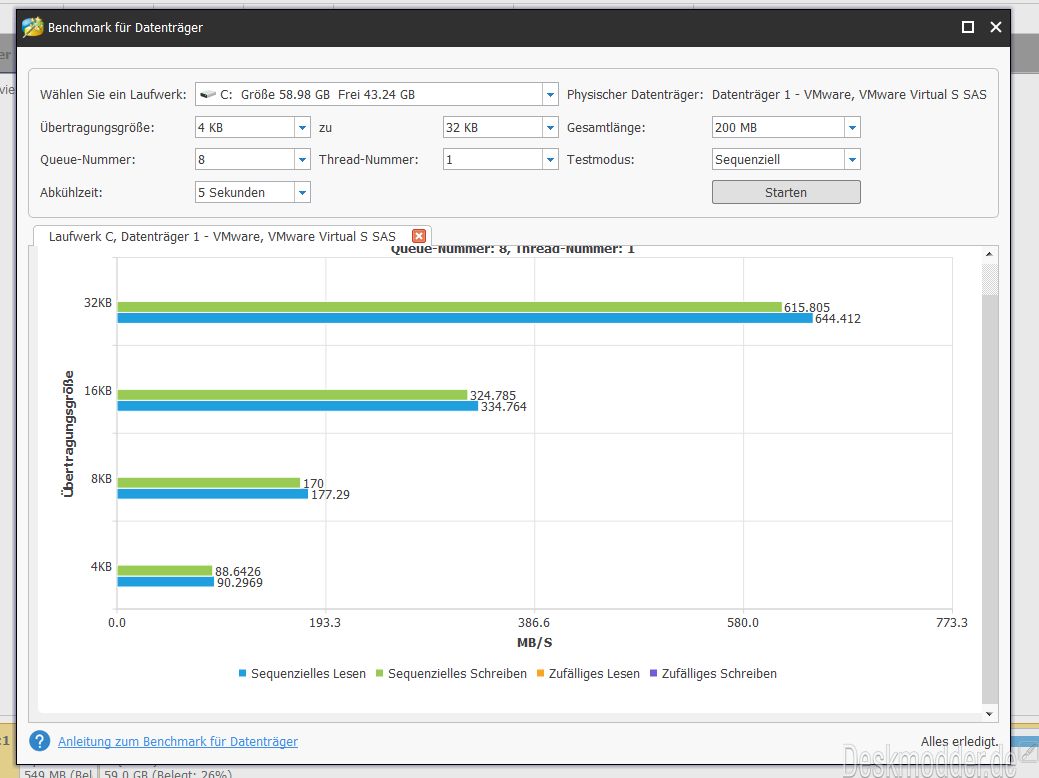1039x778 pixels.
Task: Click the Zufälliges Lesen legend label
Action: 594,673
